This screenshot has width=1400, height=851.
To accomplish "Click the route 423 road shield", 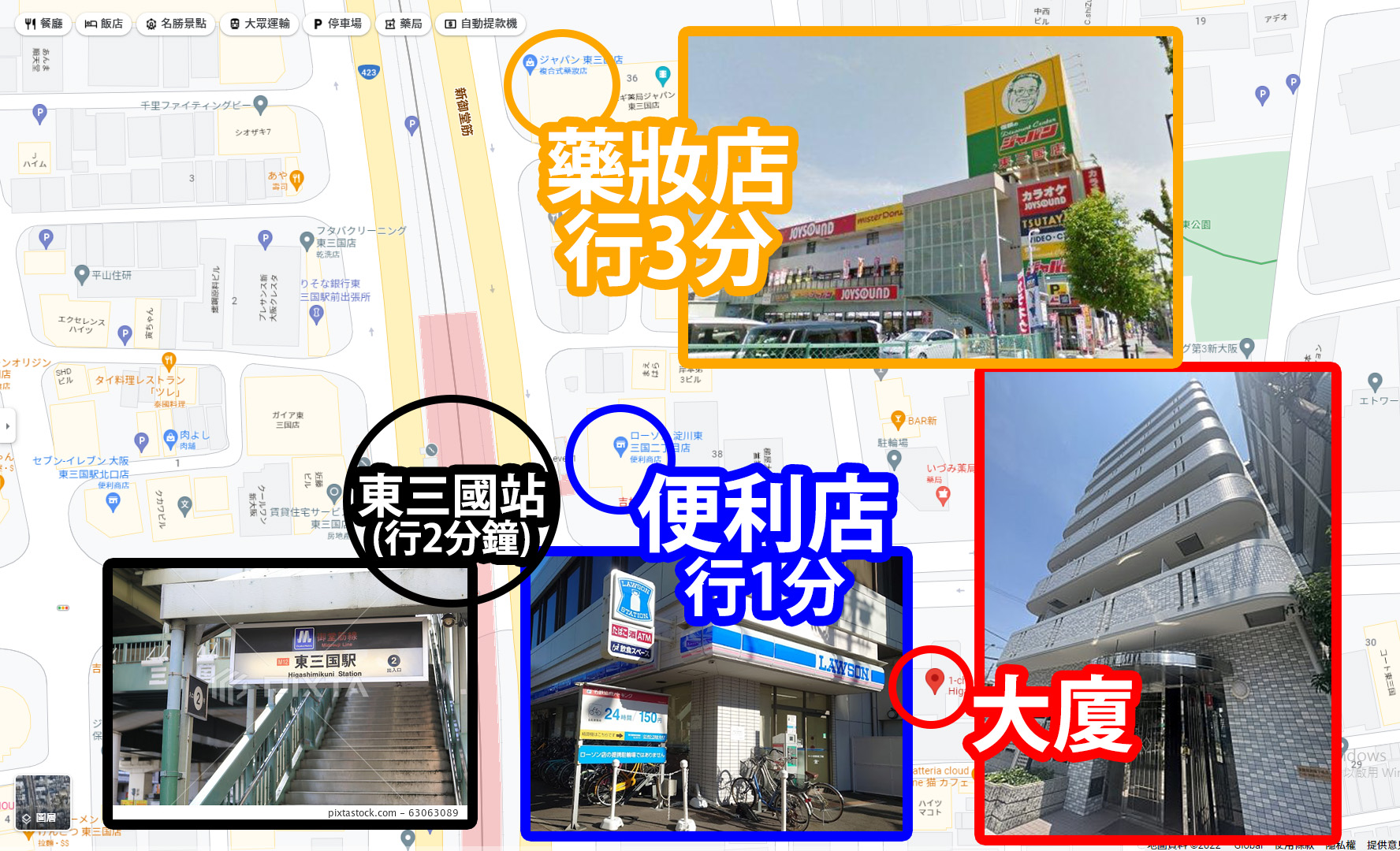I will click(x=369, y=72).
